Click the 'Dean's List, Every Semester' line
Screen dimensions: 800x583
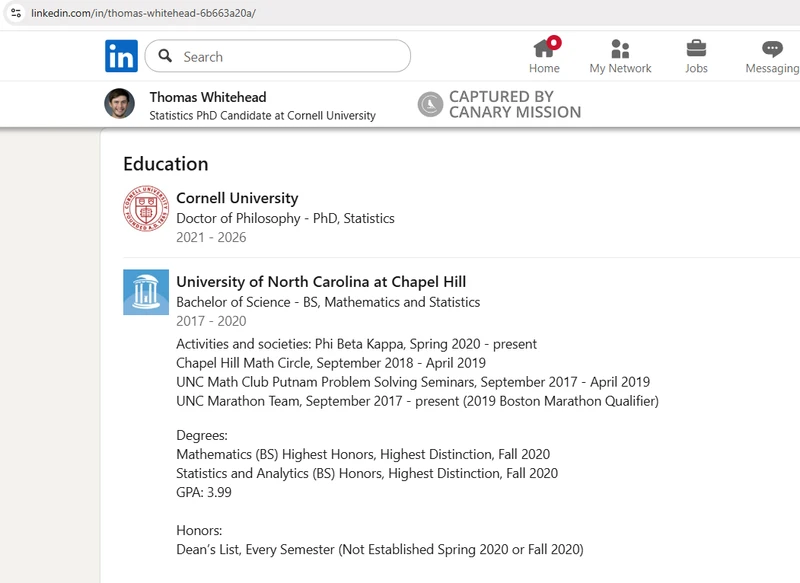380,549
